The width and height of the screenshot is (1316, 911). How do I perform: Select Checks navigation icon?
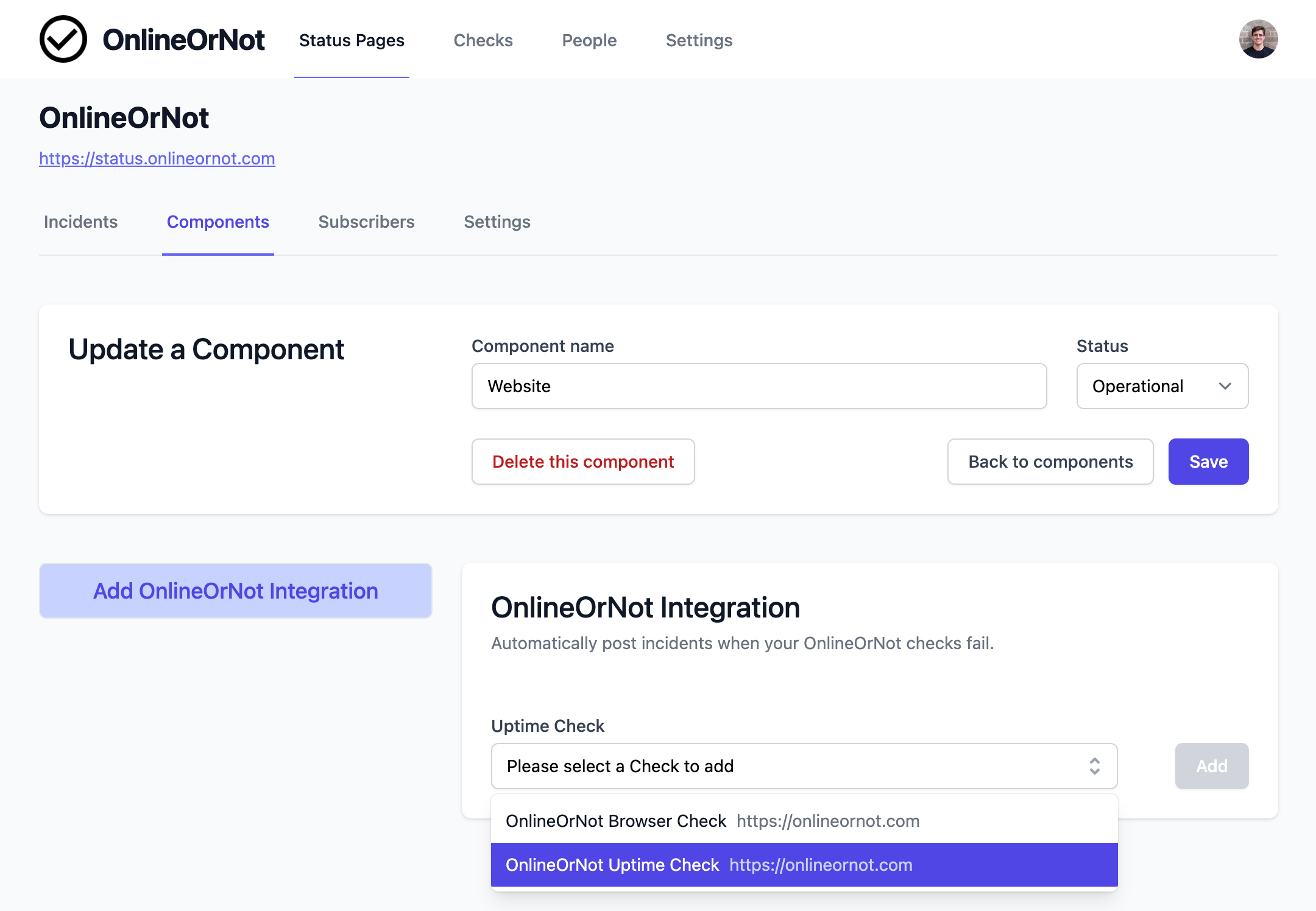click(x=483, y=40)
